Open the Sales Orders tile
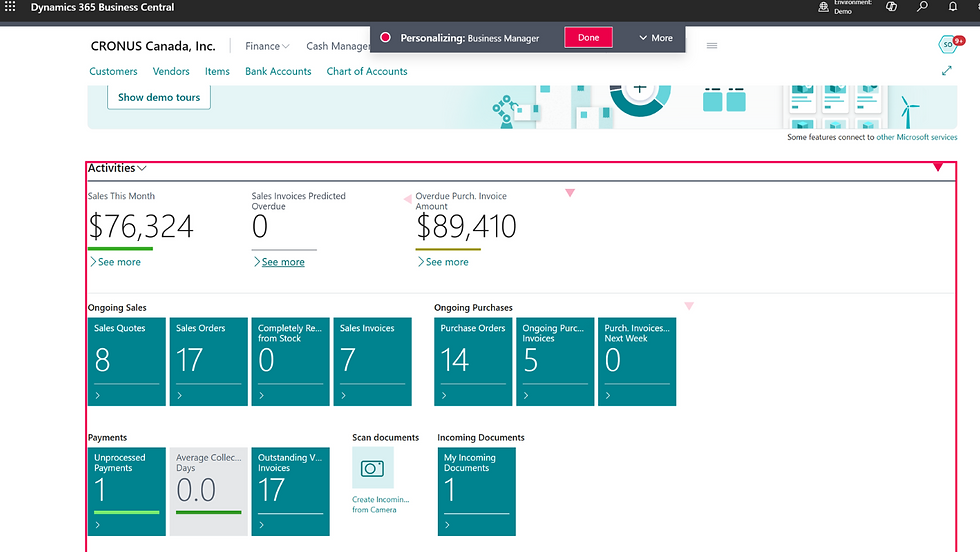 pyautogui.click(x=209, y=361)
